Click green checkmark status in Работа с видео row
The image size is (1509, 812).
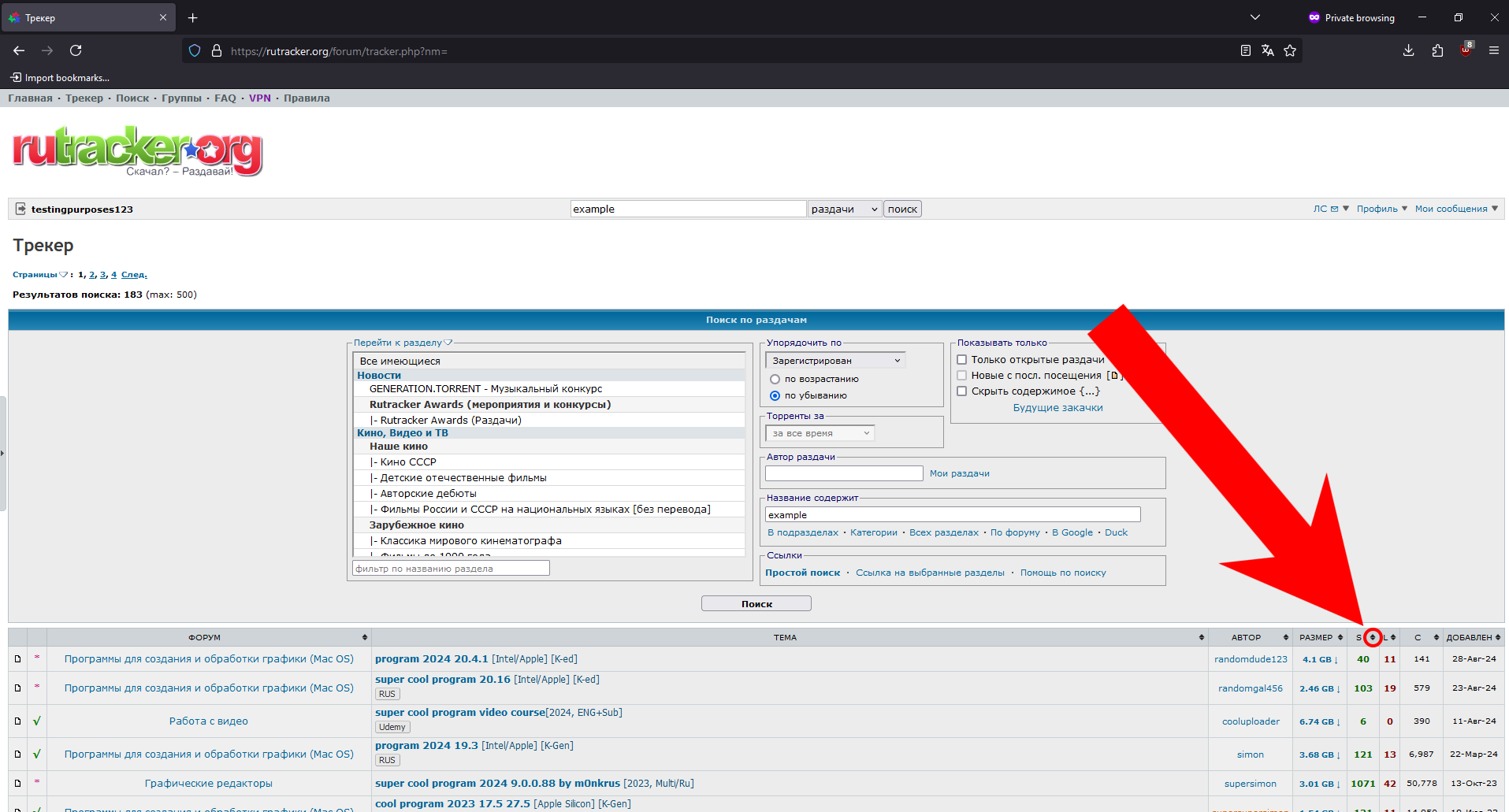pyautogui.click(x=37, y=721)
